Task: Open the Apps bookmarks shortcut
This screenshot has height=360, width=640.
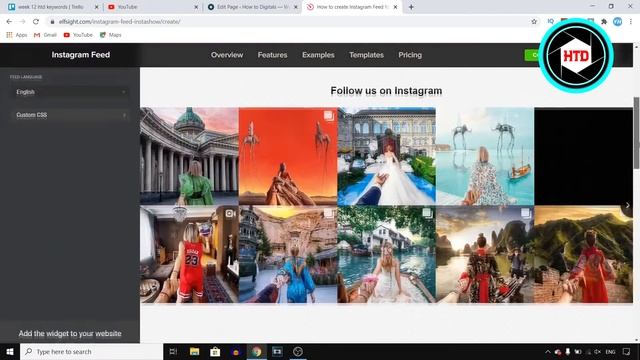Action: coord(17,35)
